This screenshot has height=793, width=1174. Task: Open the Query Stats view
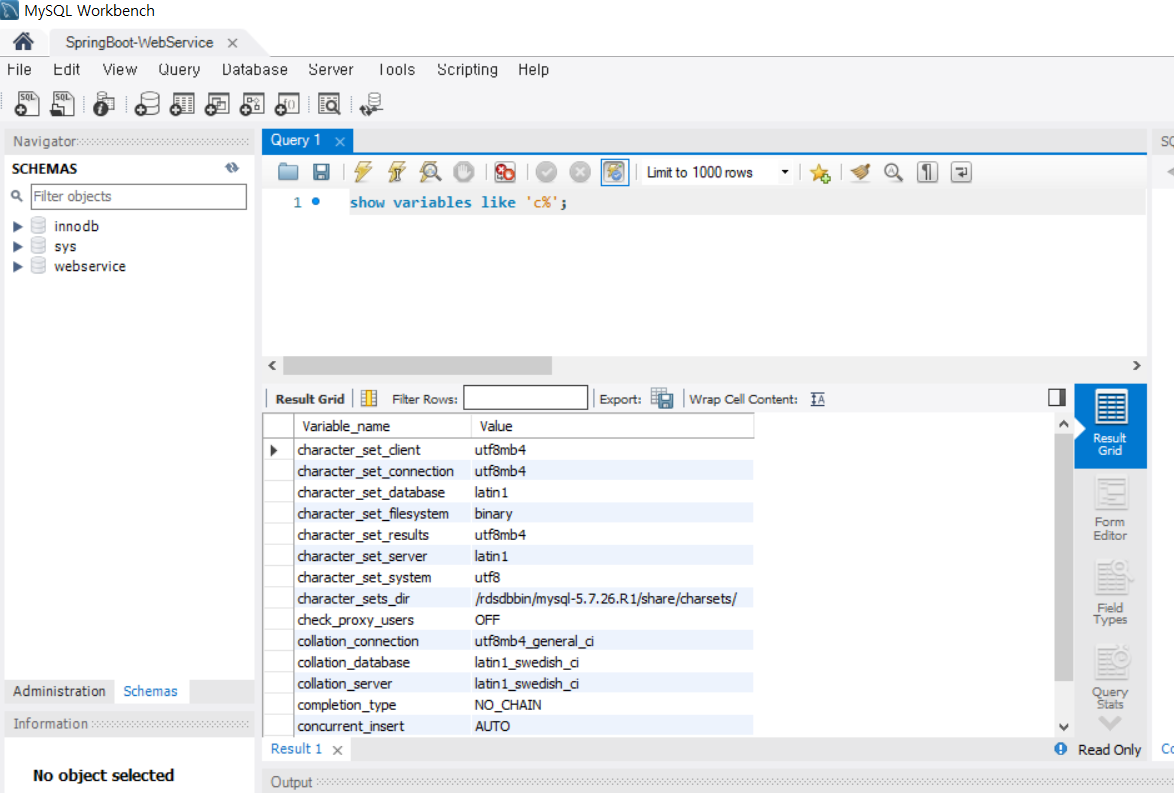coord(1110,678)
